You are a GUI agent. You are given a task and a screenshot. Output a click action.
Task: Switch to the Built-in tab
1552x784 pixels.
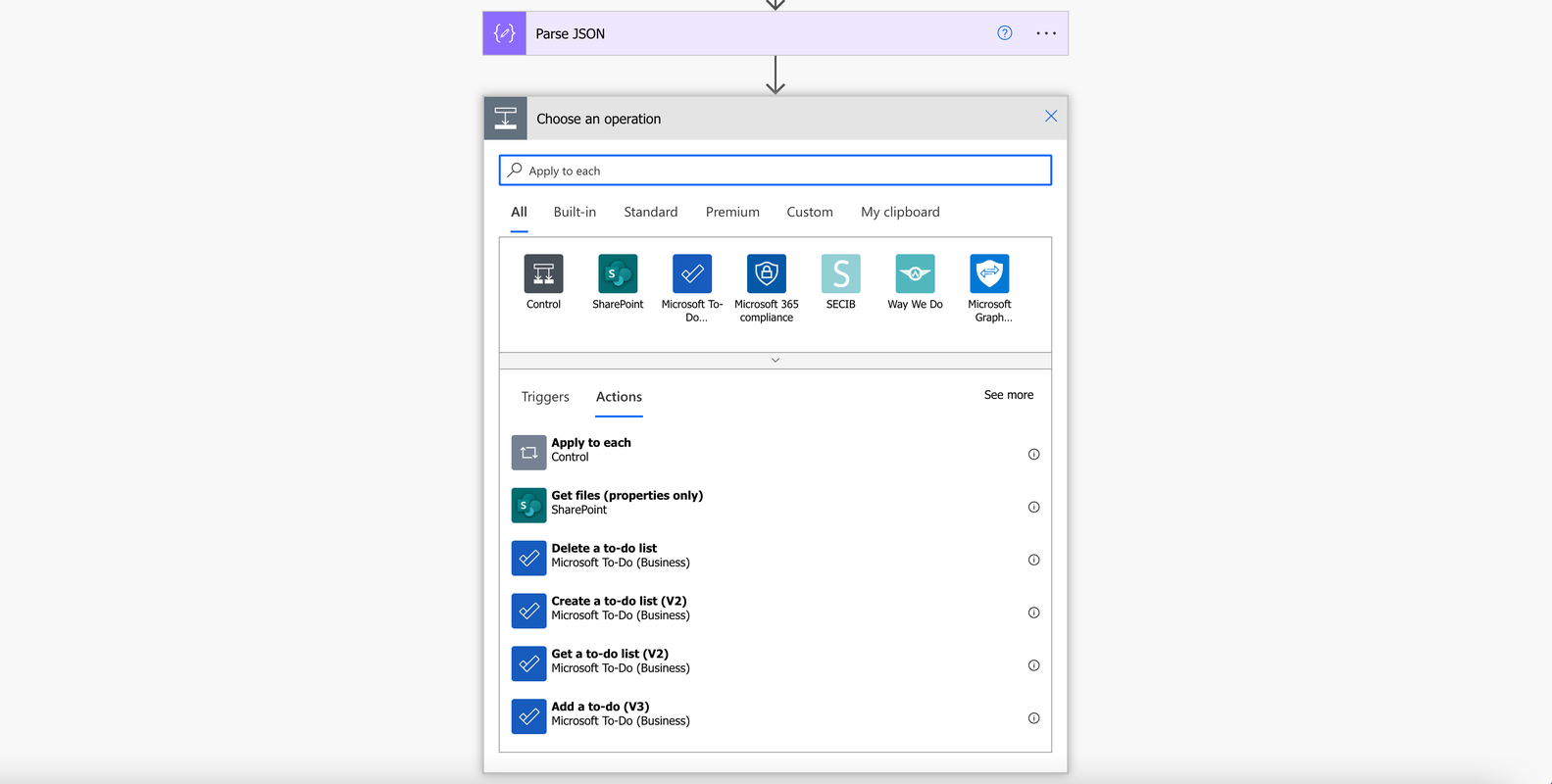[x=575, y=212]
